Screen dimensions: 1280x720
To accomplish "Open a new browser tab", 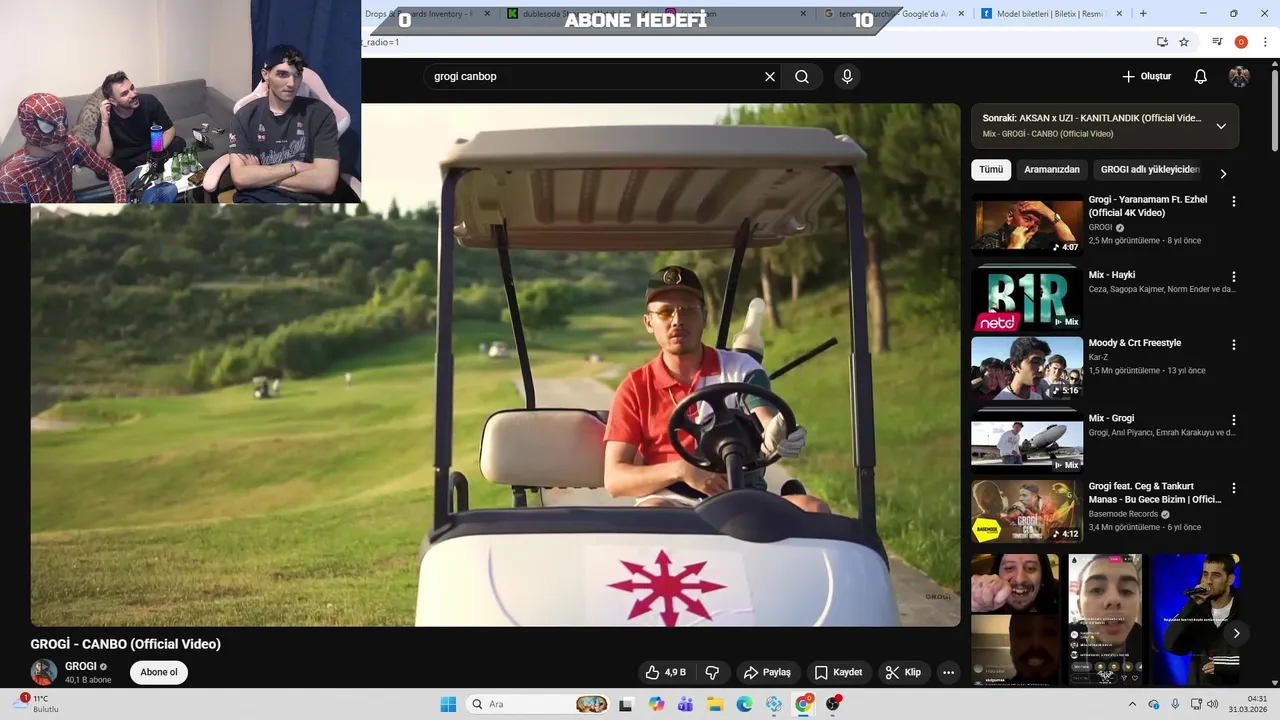I will click(1143, 14).
